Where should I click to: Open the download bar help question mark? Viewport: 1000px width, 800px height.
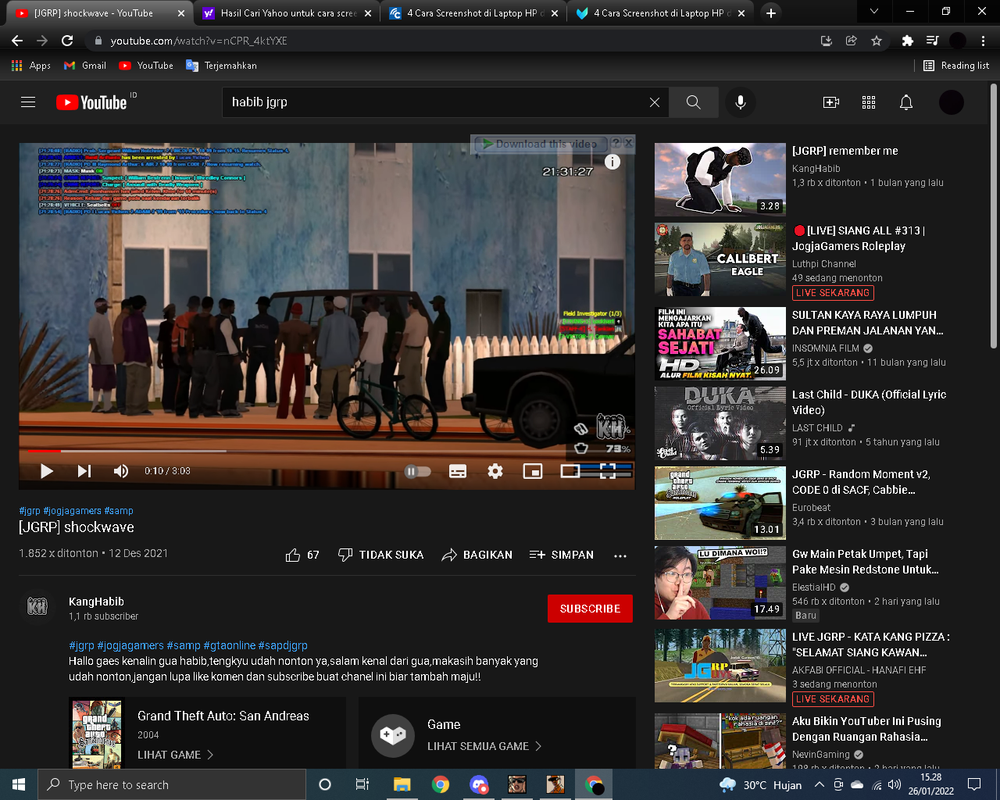click(x=615, y=143)
